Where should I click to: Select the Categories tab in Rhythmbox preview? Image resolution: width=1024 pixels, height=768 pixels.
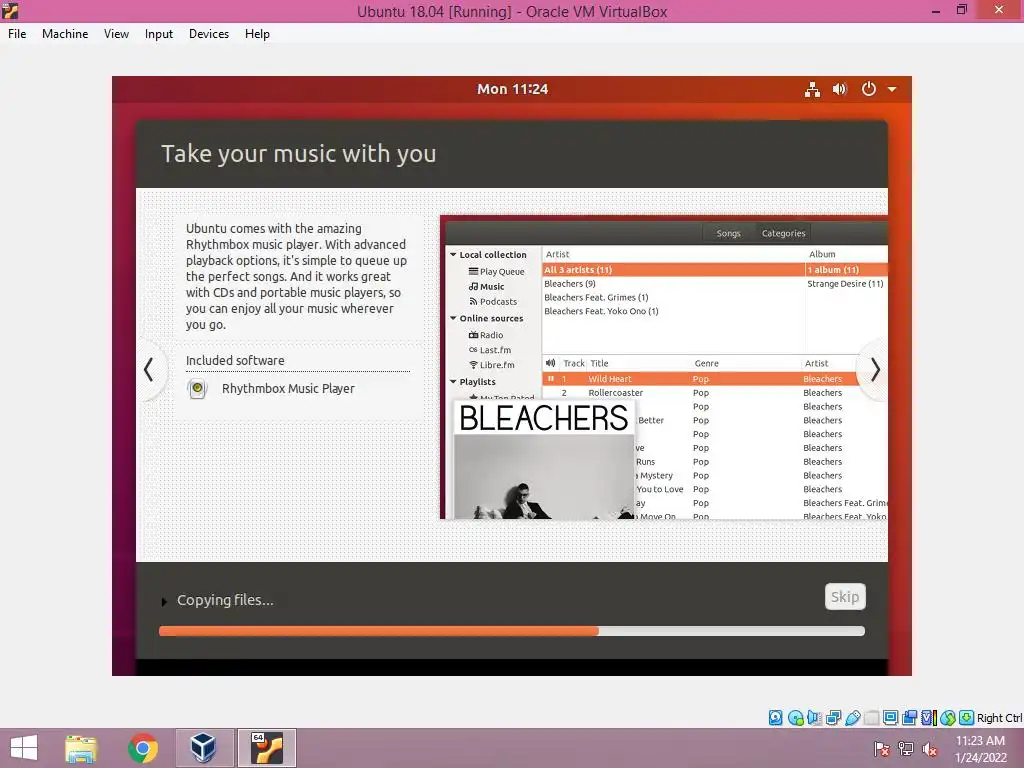[x=784, y=233]
